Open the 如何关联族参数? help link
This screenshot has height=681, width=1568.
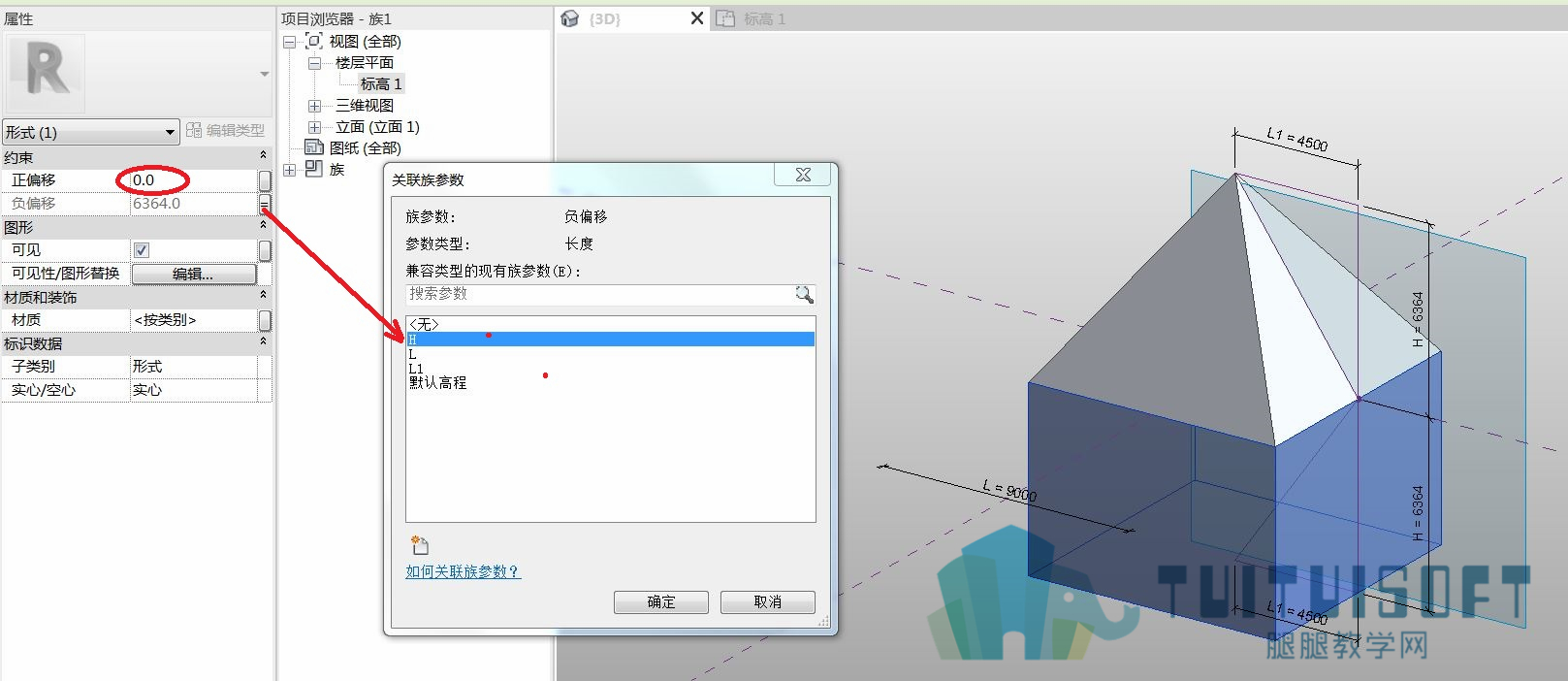[463, 571]
